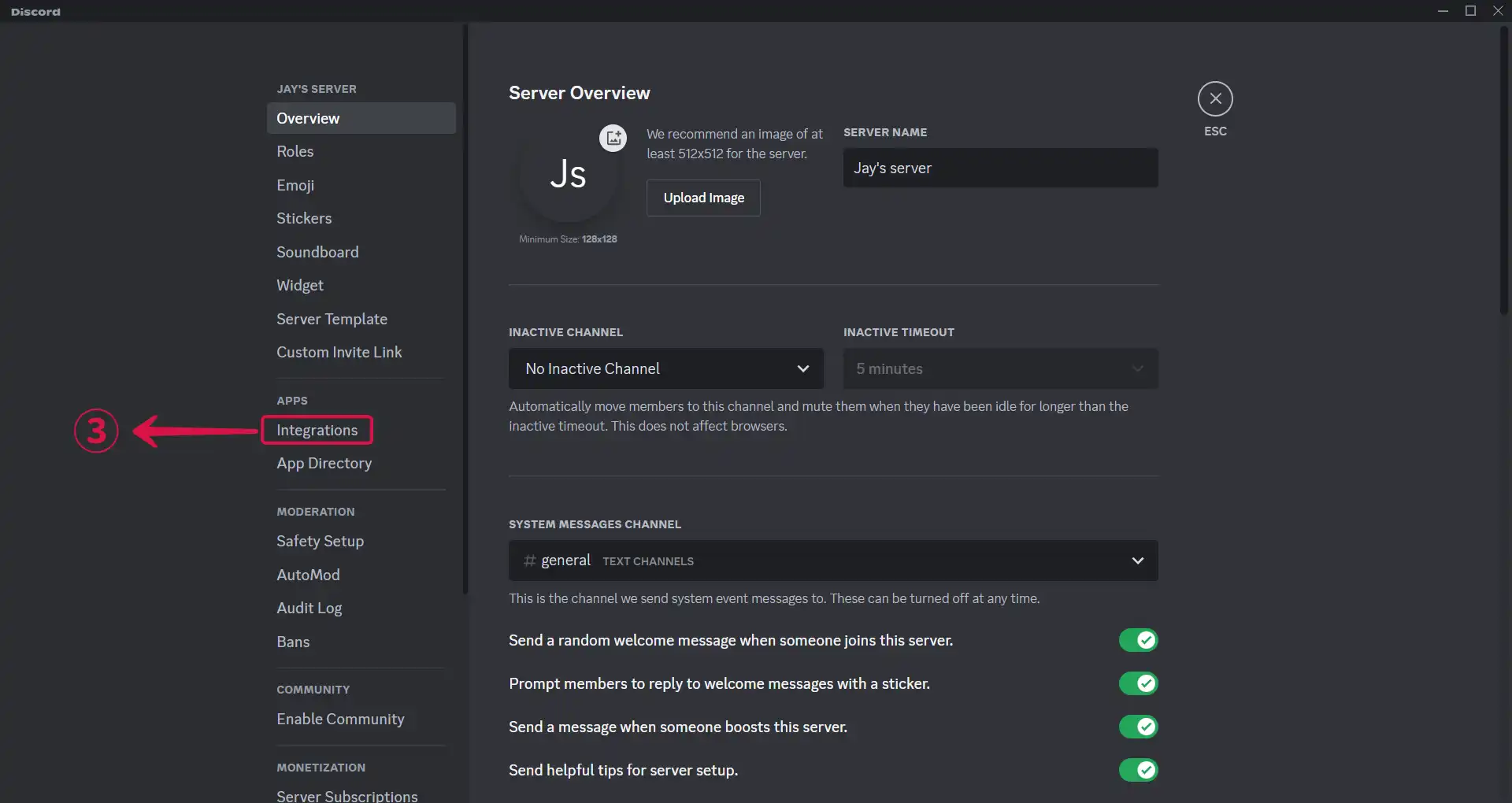Open the No Inactive Channel dropdown

(x=666, y=368)
